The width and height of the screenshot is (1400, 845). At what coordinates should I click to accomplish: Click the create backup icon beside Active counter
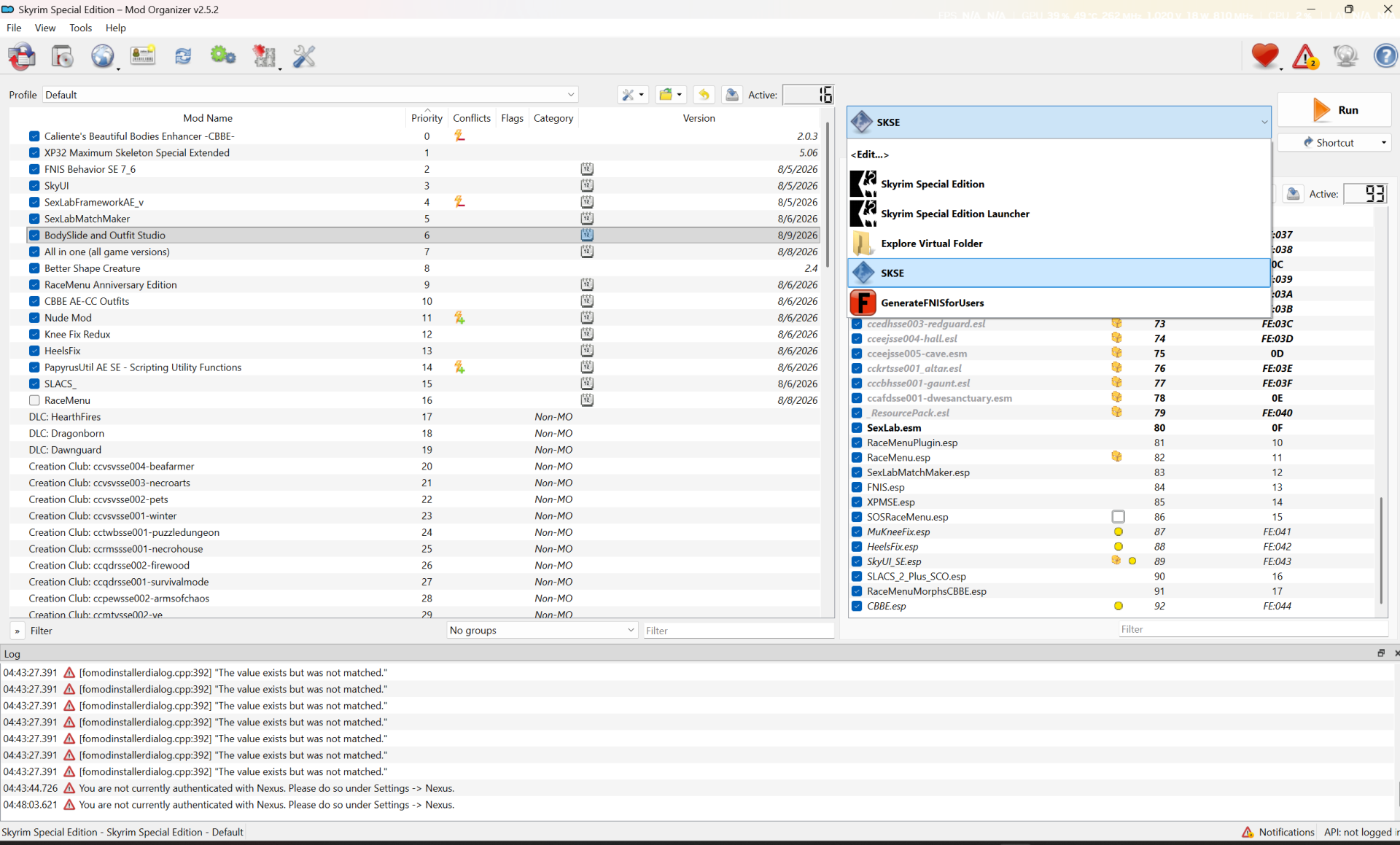[731, 95]
